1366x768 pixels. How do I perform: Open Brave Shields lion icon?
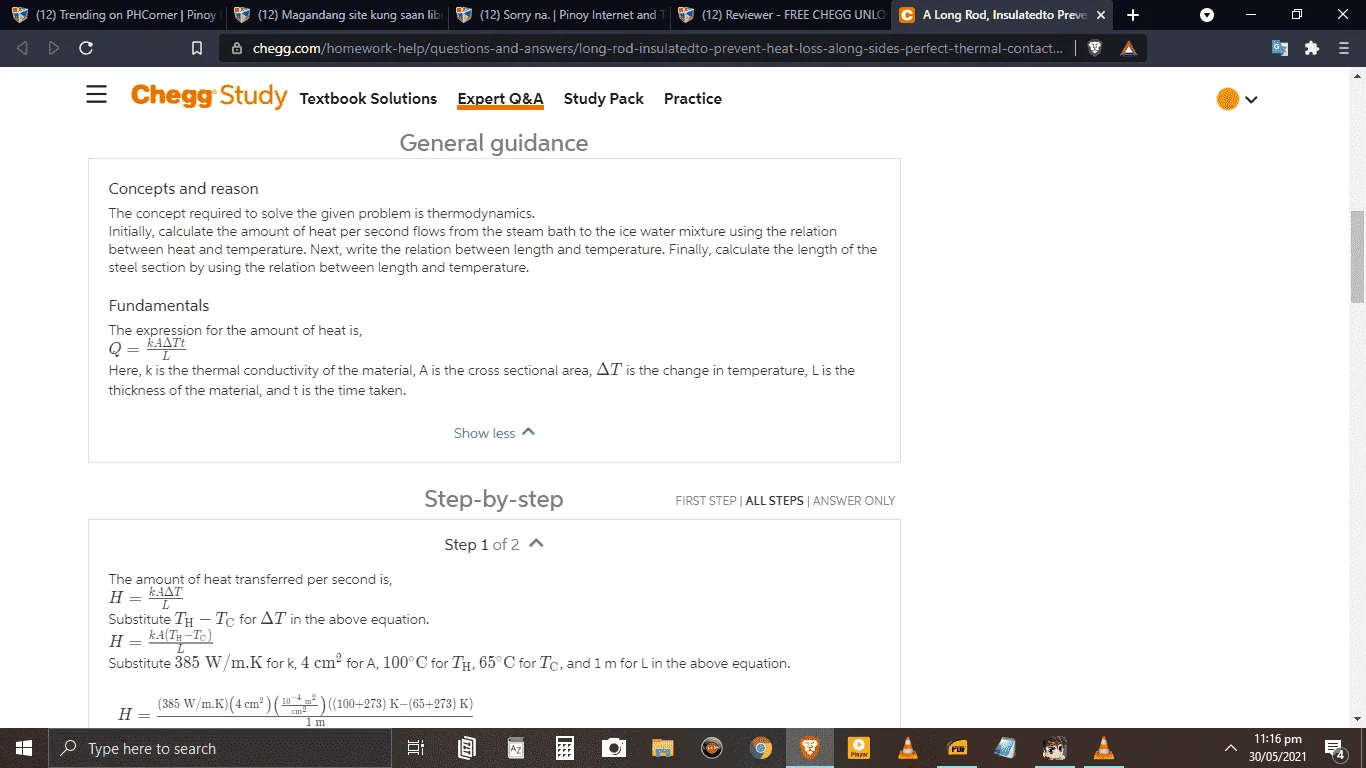point(1095,48)
